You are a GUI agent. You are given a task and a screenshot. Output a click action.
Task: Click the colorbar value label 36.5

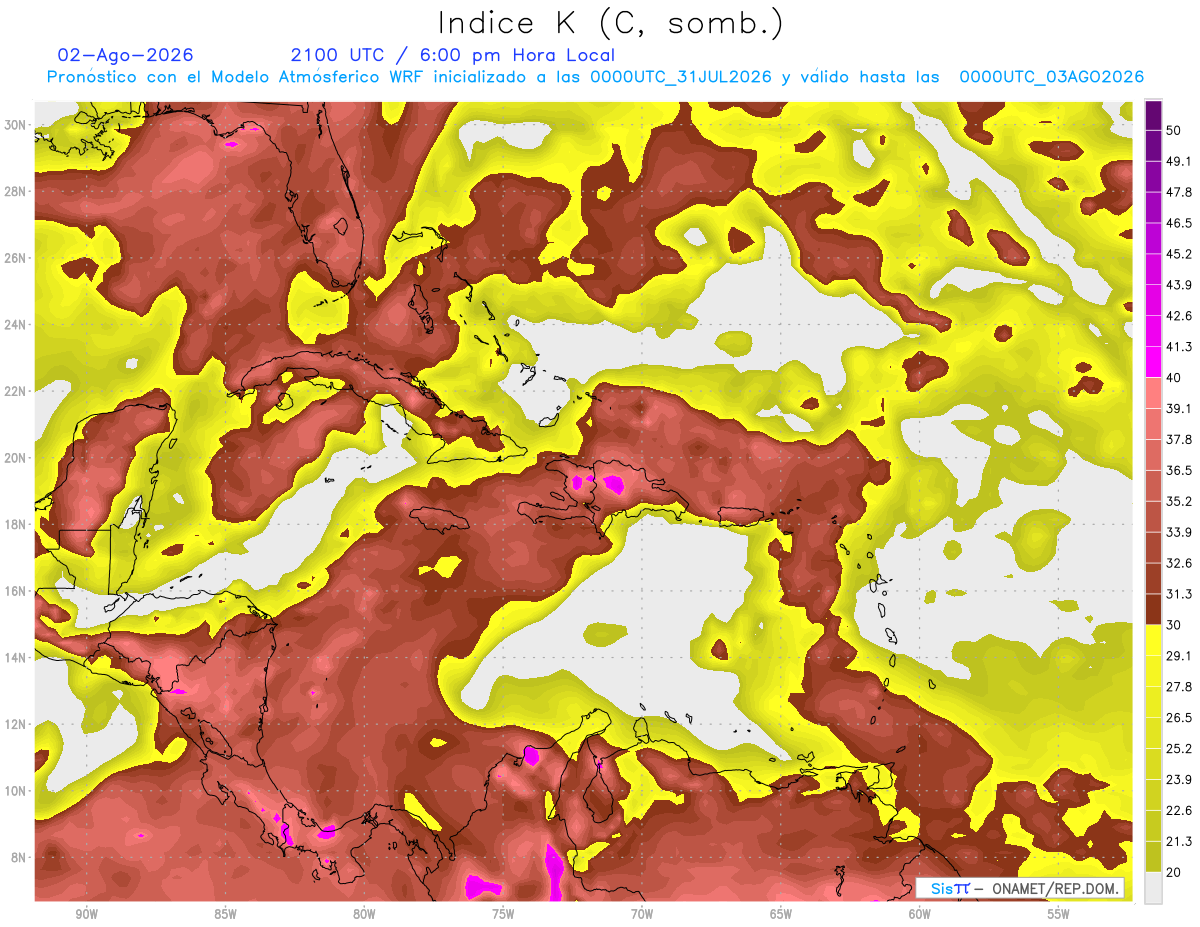point(1180,470)
